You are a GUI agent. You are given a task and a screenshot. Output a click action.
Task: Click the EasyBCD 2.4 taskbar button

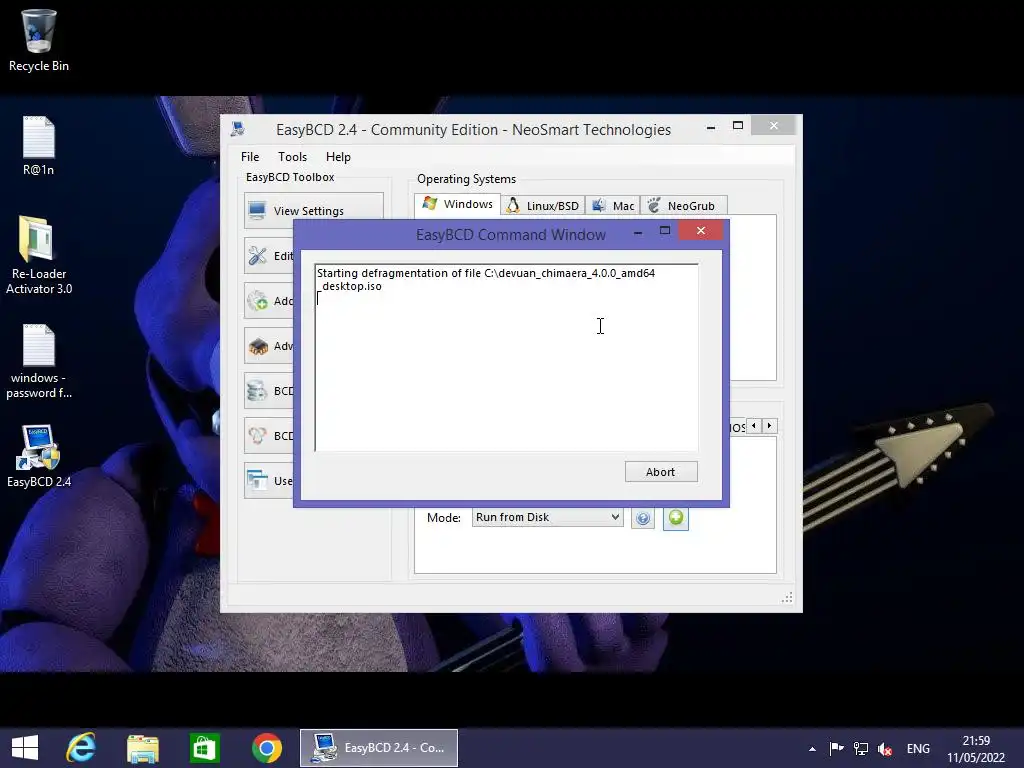[x=379, y=748]
